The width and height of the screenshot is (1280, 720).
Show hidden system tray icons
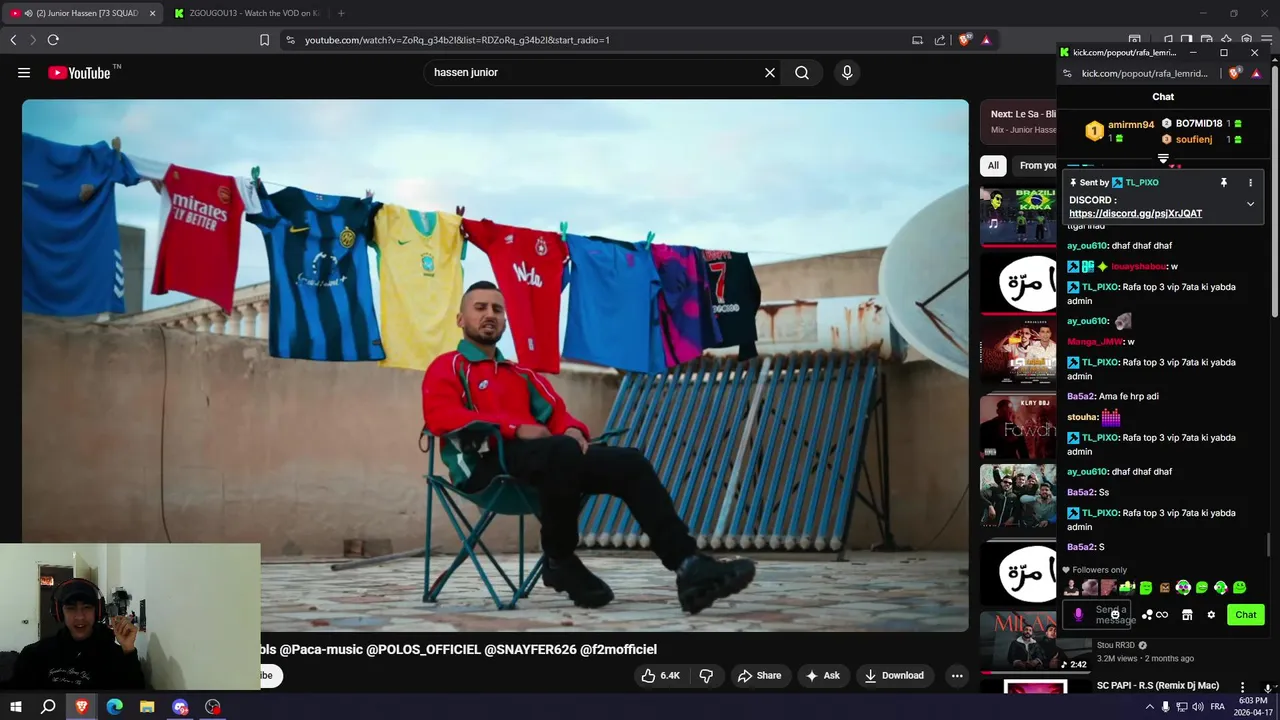[1149, 707]
